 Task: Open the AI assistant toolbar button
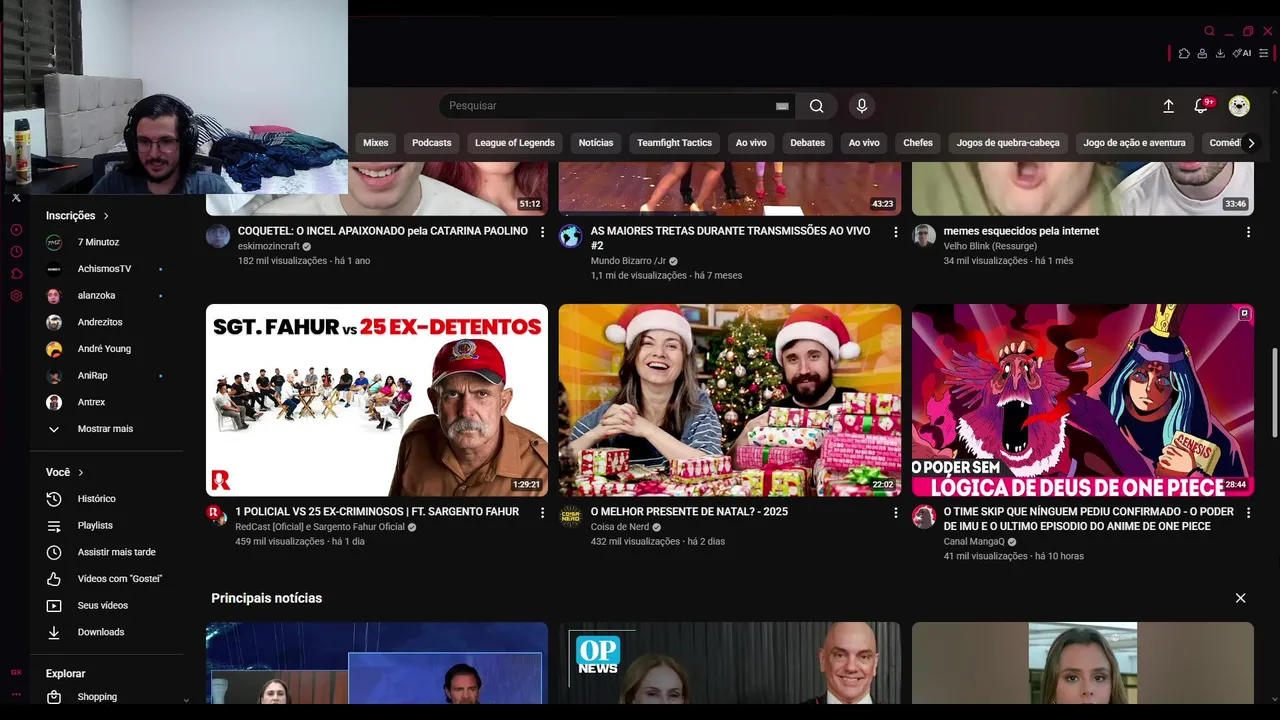(x=1242, y=53)
